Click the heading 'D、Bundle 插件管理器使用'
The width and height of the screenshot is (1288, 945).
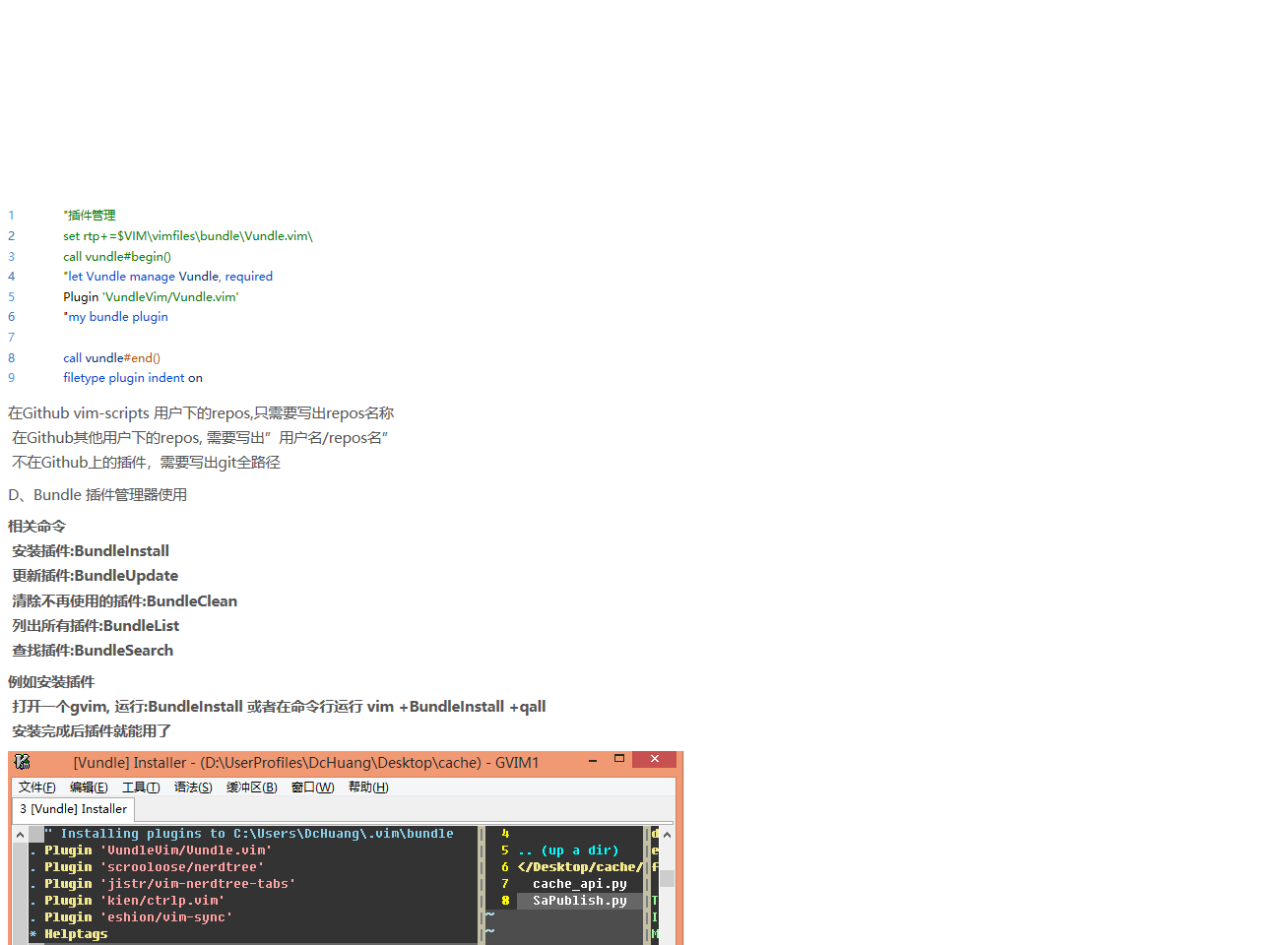tap(97, 495)
